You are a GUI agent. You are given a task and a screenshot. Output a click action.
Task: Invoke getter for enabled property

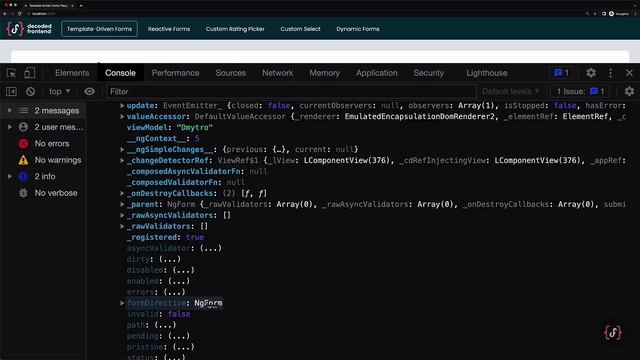coord(179,281)
